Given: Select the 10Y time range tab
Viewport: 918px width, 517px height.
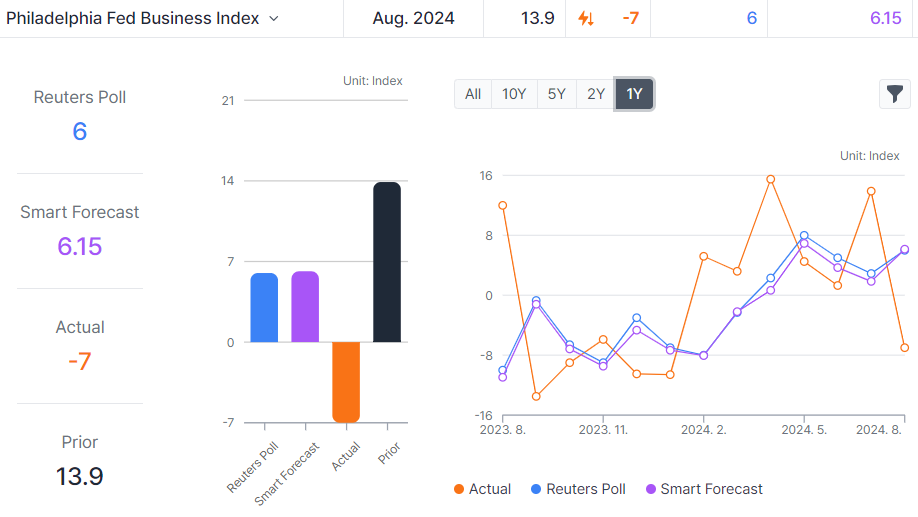Looking at the screenshot, I should pyautogui.click(x=514, y=94).
